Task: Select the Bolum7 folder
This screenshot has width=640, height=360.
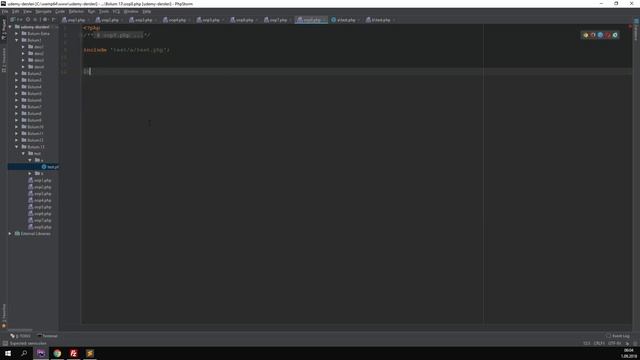Action: click(x=31, y=107)
